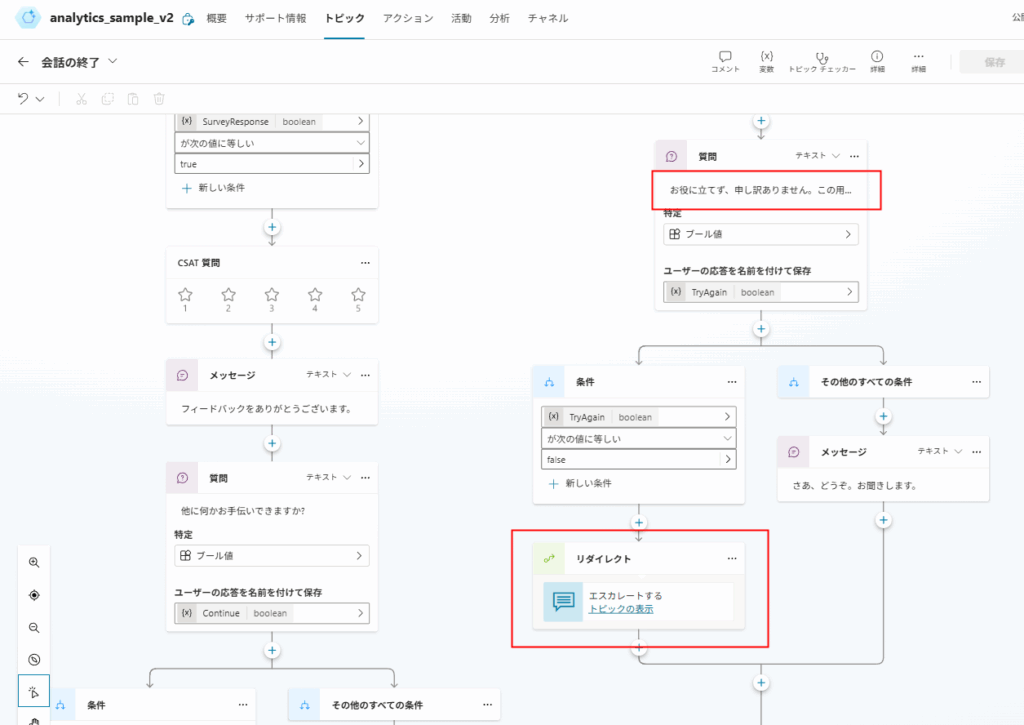Viewport: 1024px width, 725px height.
Task: Open the アクション tab
Action: point(408,18)
